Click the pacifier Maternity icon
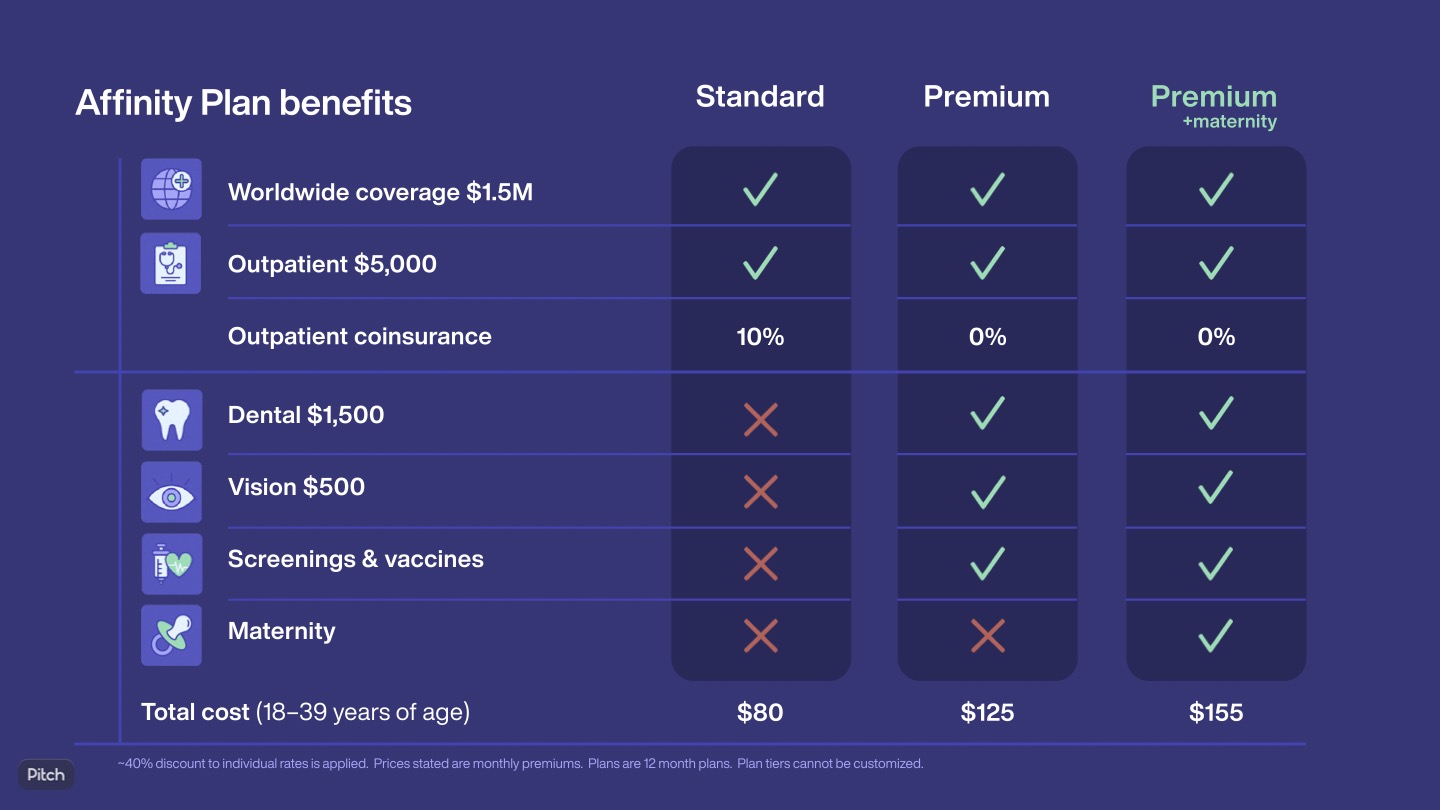This screenshot has height=810, width=1440. [171, 635]
